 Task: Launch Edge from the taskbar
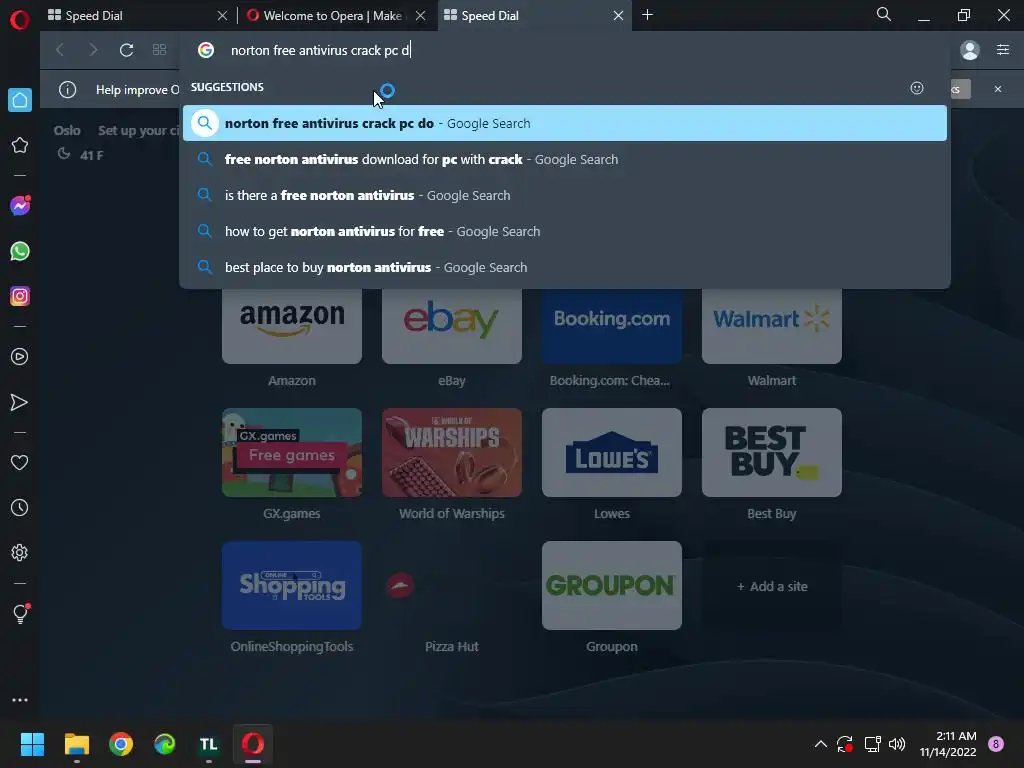pos(165,744)
